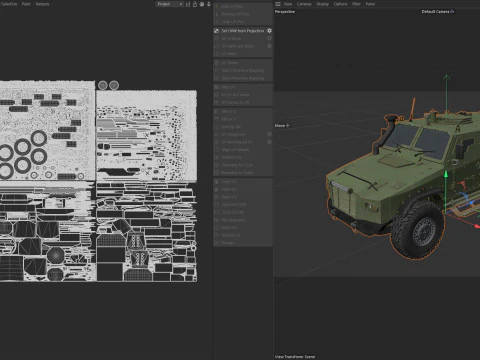Click the Flip Sequence command
Image resolution: width=480 pixels, height=360 pixels.
coord(233,220)
